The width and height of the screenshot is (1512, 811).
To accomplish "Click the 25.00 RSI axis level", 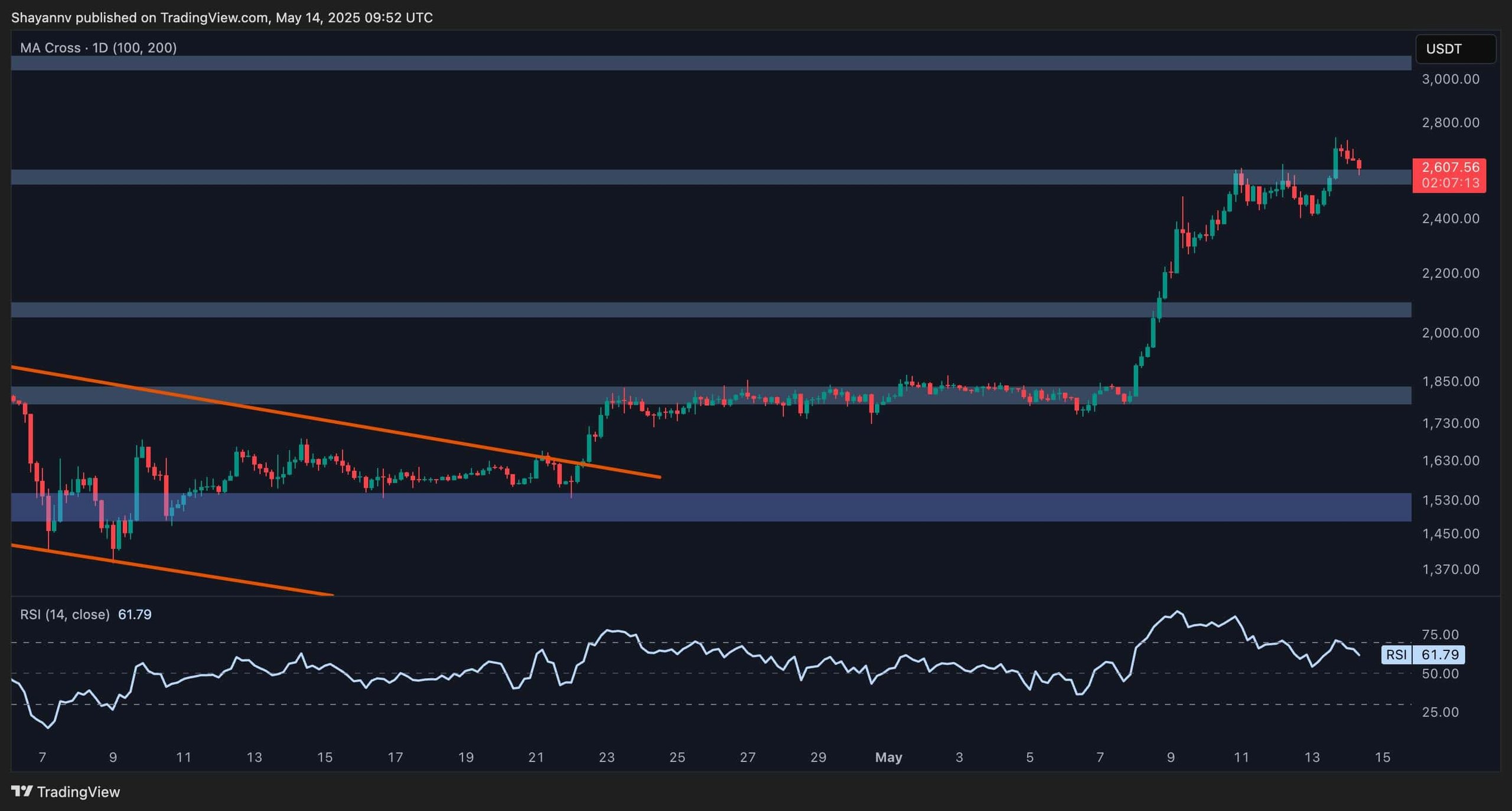I will [x=1440, y=712].
